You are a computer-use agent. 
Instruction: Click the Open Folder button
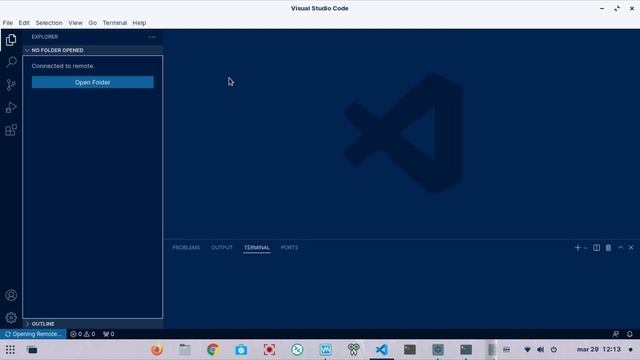tap(93, 82)
